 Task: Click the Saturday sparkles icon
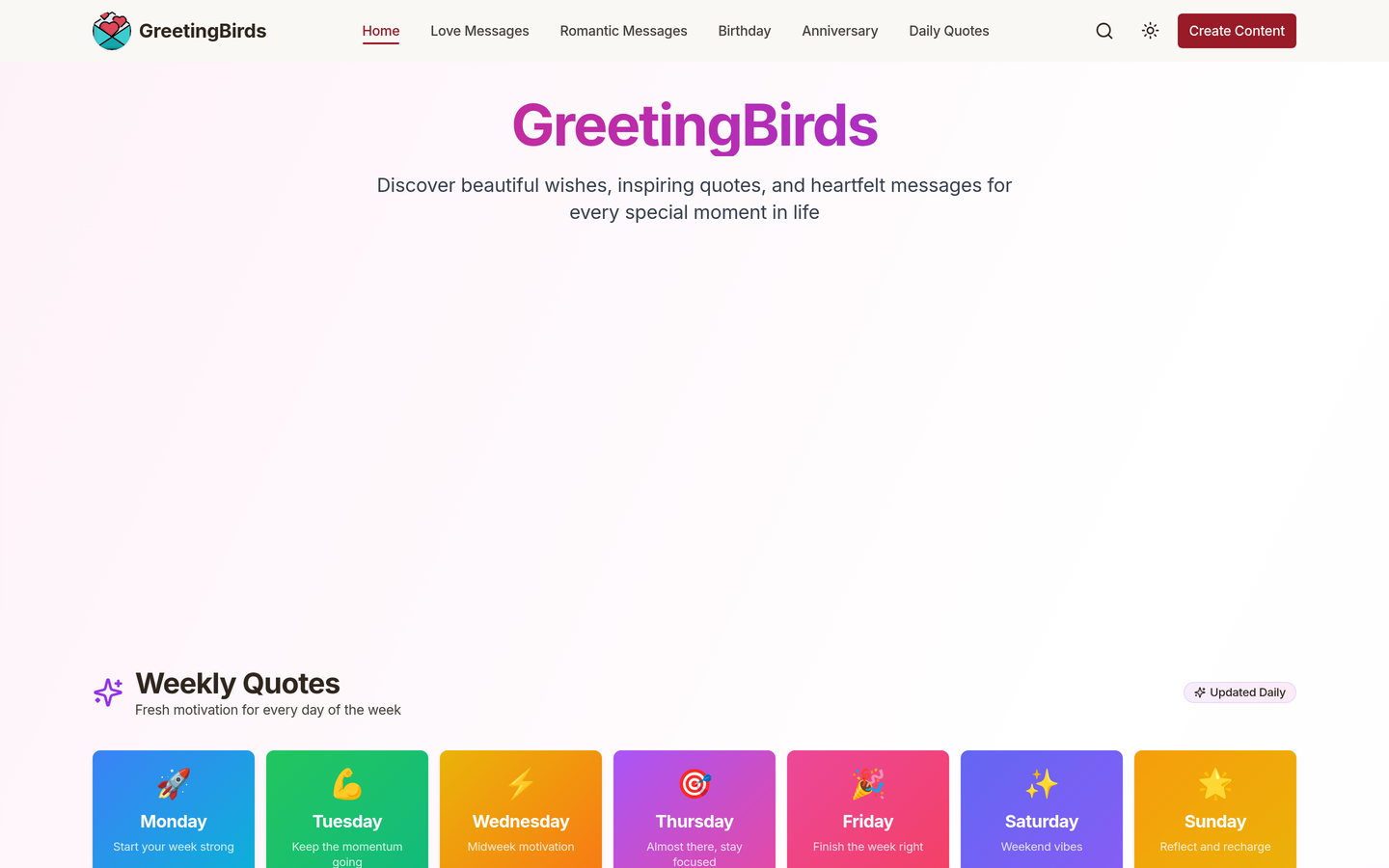pyautogui.click(x=1042, y=784)
